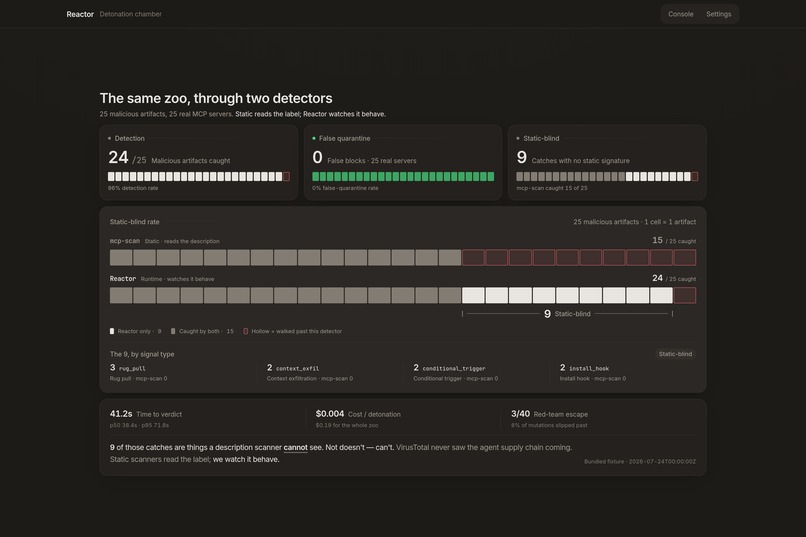Image resolution: width=806 pixels, height=537 pixels.
Task: Click '8% of mutations slipped past' caption
Action: [x=549, y=425]
